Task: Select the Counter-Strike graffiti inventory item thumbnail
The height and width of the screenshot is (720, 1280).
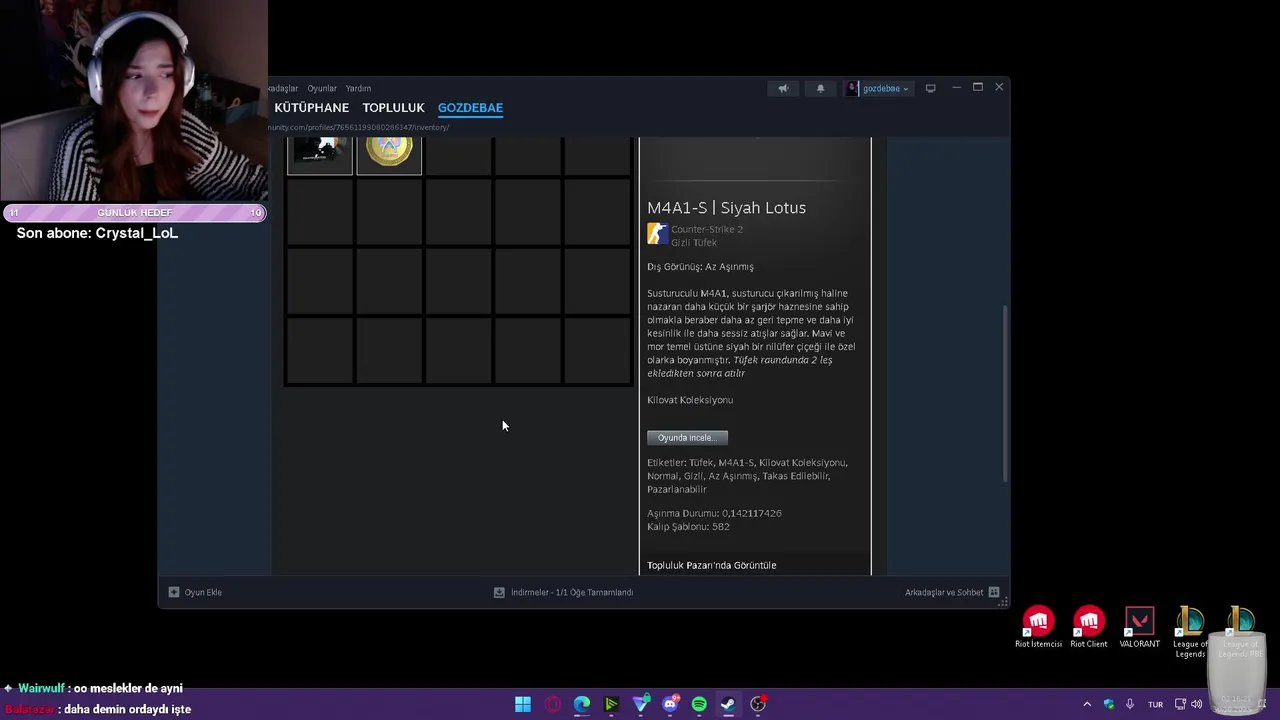Action: pyautogui.click(x=320, y=155)
